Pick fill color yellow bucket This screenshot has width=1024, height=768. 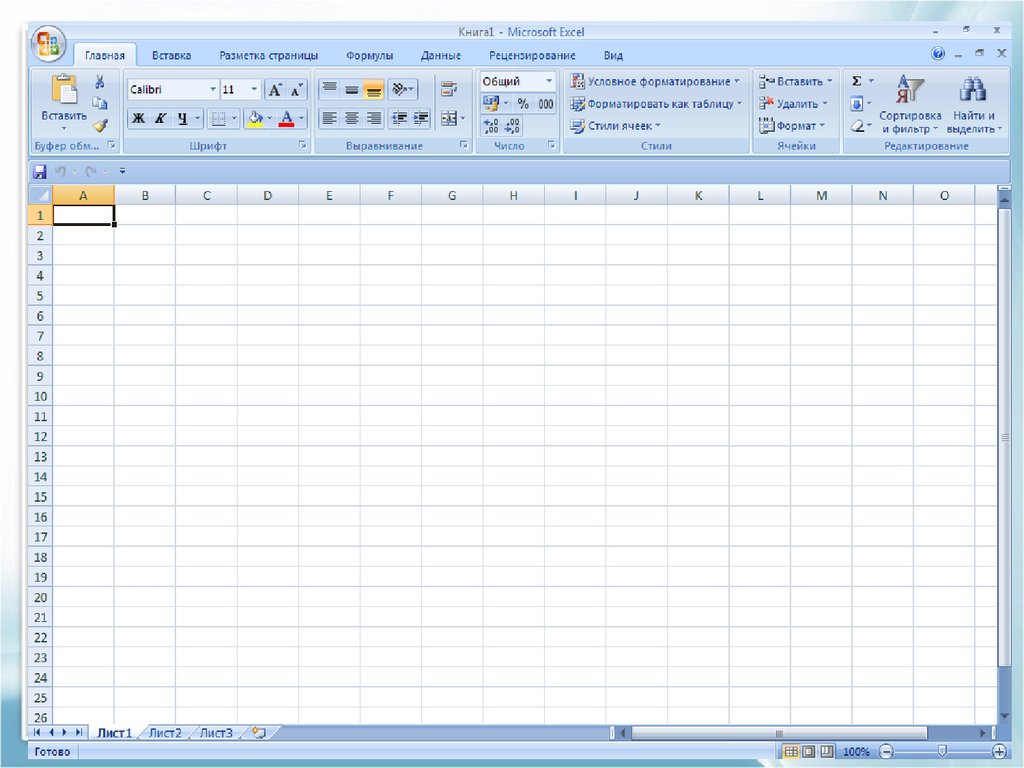click(255, 118)
